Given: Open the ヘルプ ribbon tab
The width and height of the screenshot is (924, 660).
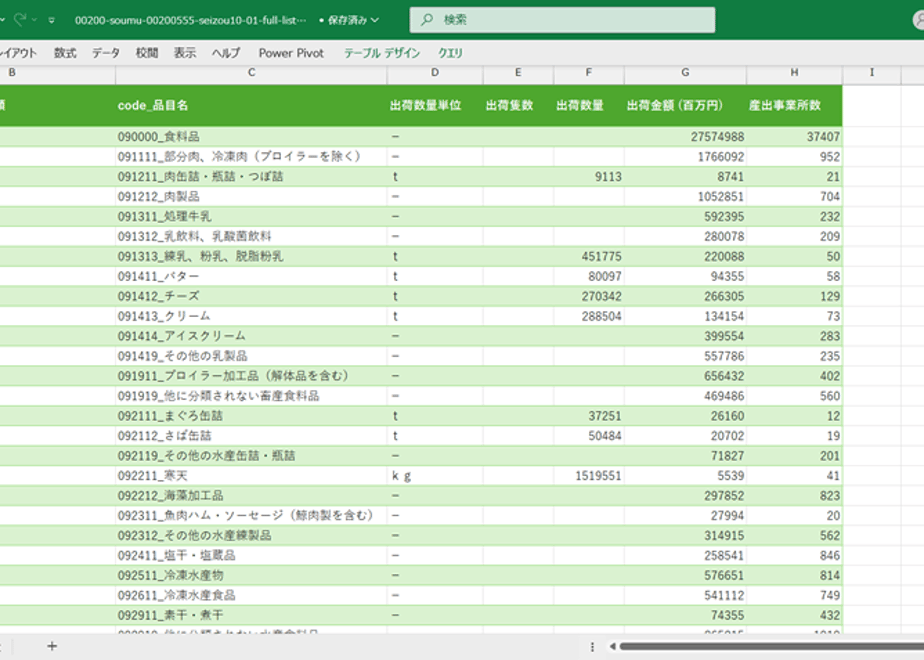Looking at the screenshot, I should click(226, 53).
